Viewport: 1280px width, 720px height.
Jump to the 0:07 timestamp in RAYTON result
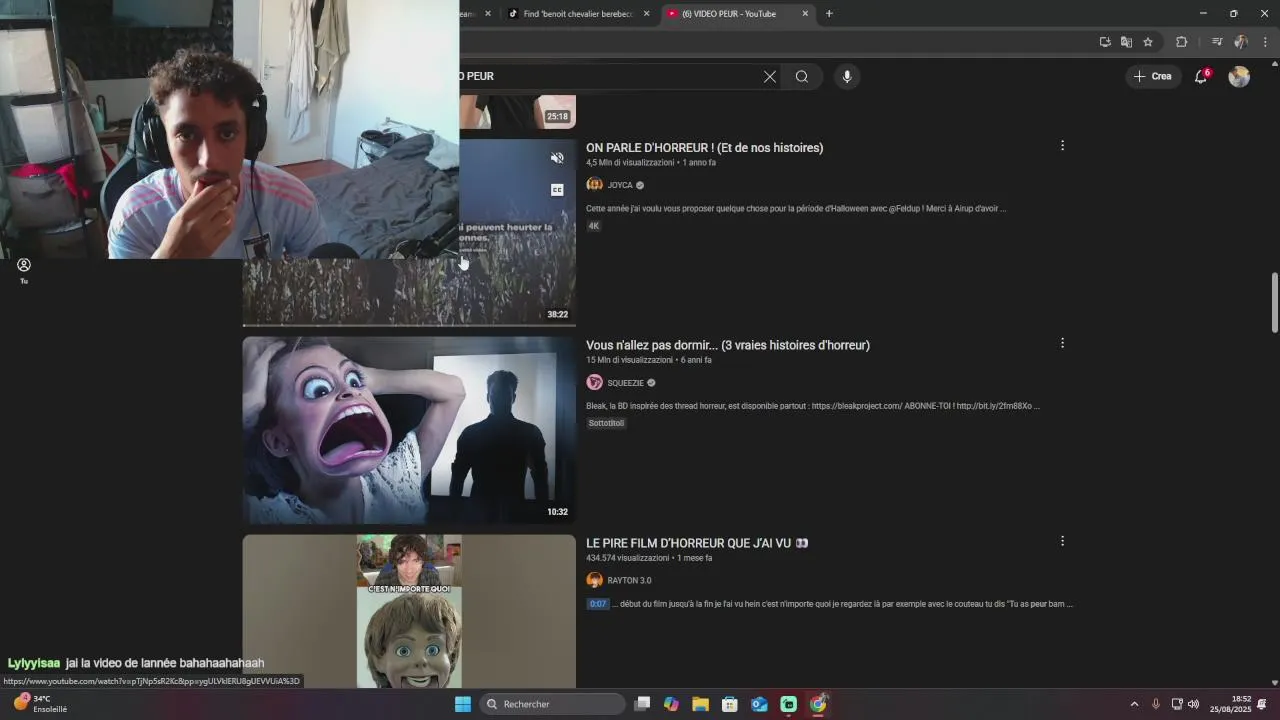pyautogui.click(x=598, y=604)
